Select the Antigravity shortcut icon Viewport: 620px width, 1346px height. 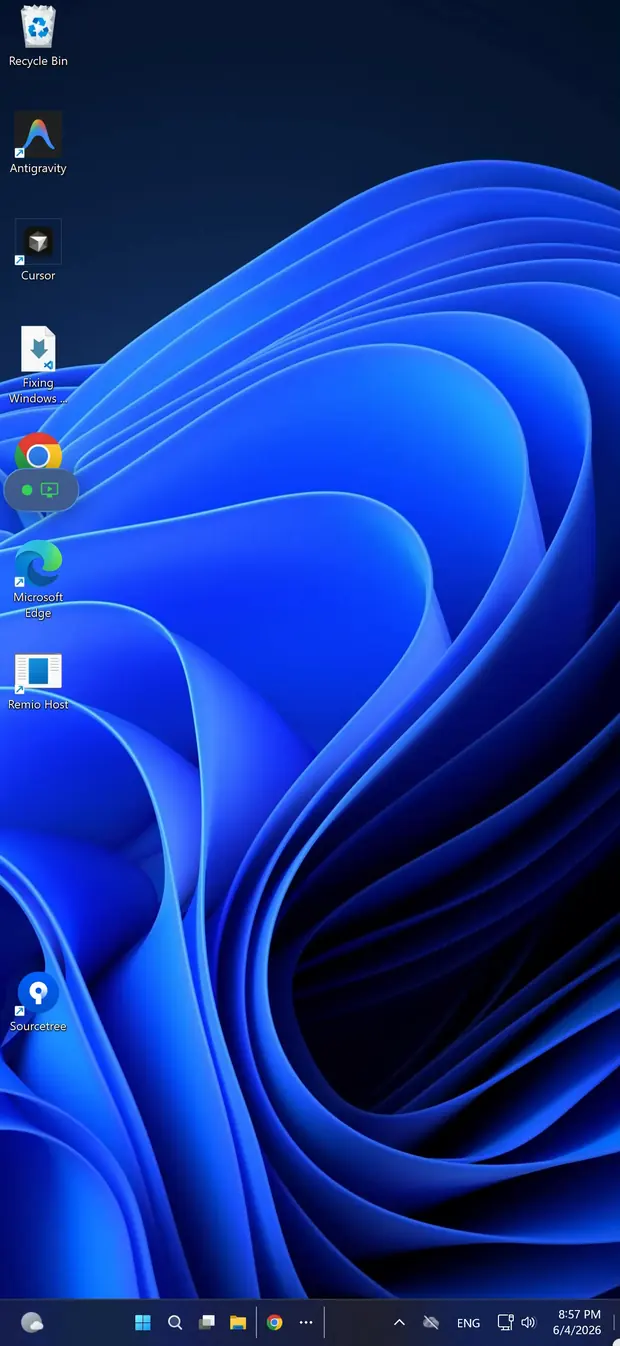tap(38, 144)
